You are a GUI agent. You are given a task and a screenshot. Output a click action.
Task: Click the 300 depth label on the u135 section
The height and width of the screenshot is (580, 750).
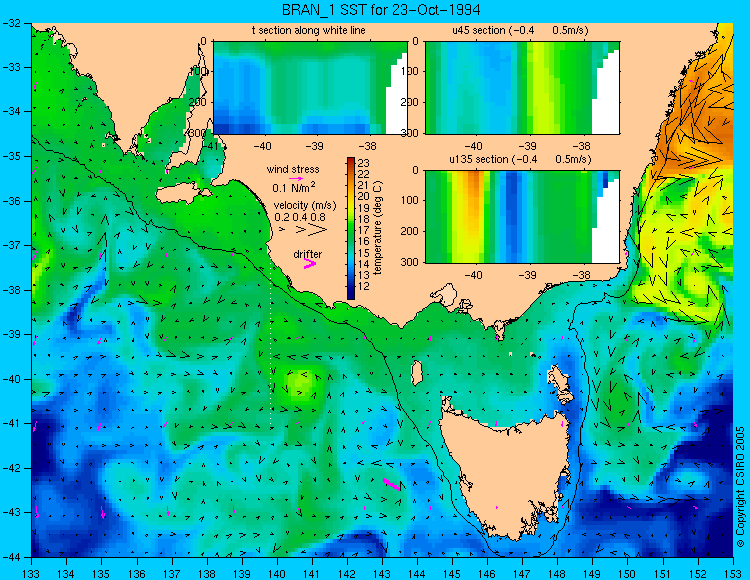click(410, 262)
